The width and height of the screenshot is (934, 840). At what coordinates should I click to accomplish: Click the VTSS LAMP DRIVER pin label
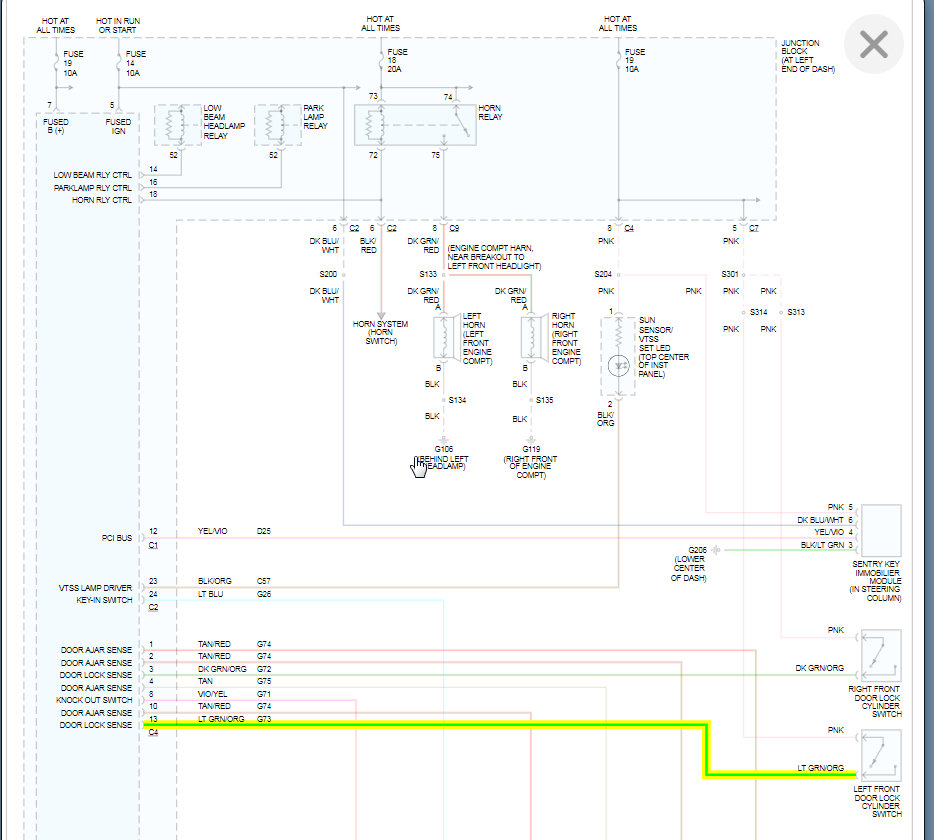95,588
